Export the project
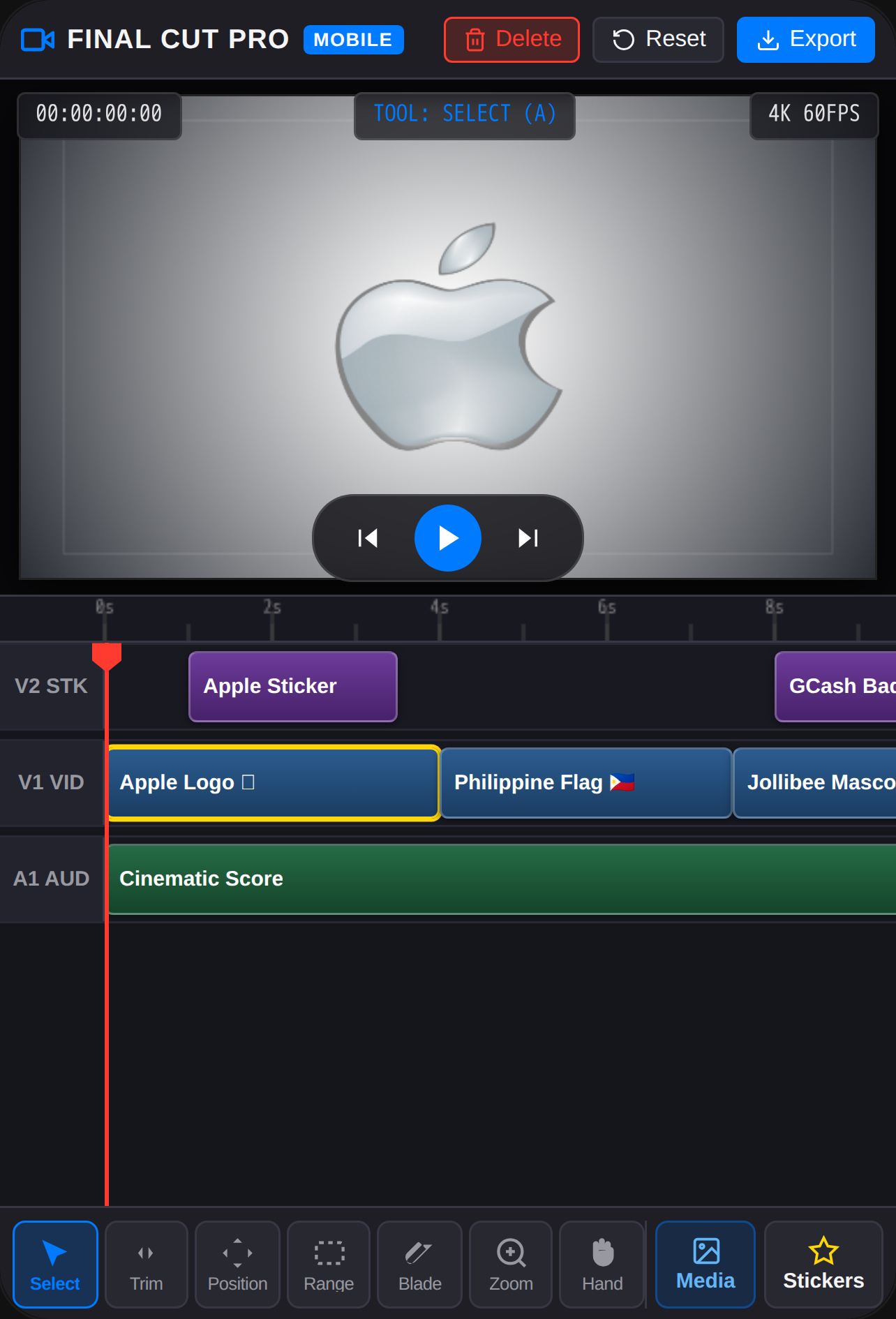 pyautogui.click(x=806, y=40)
